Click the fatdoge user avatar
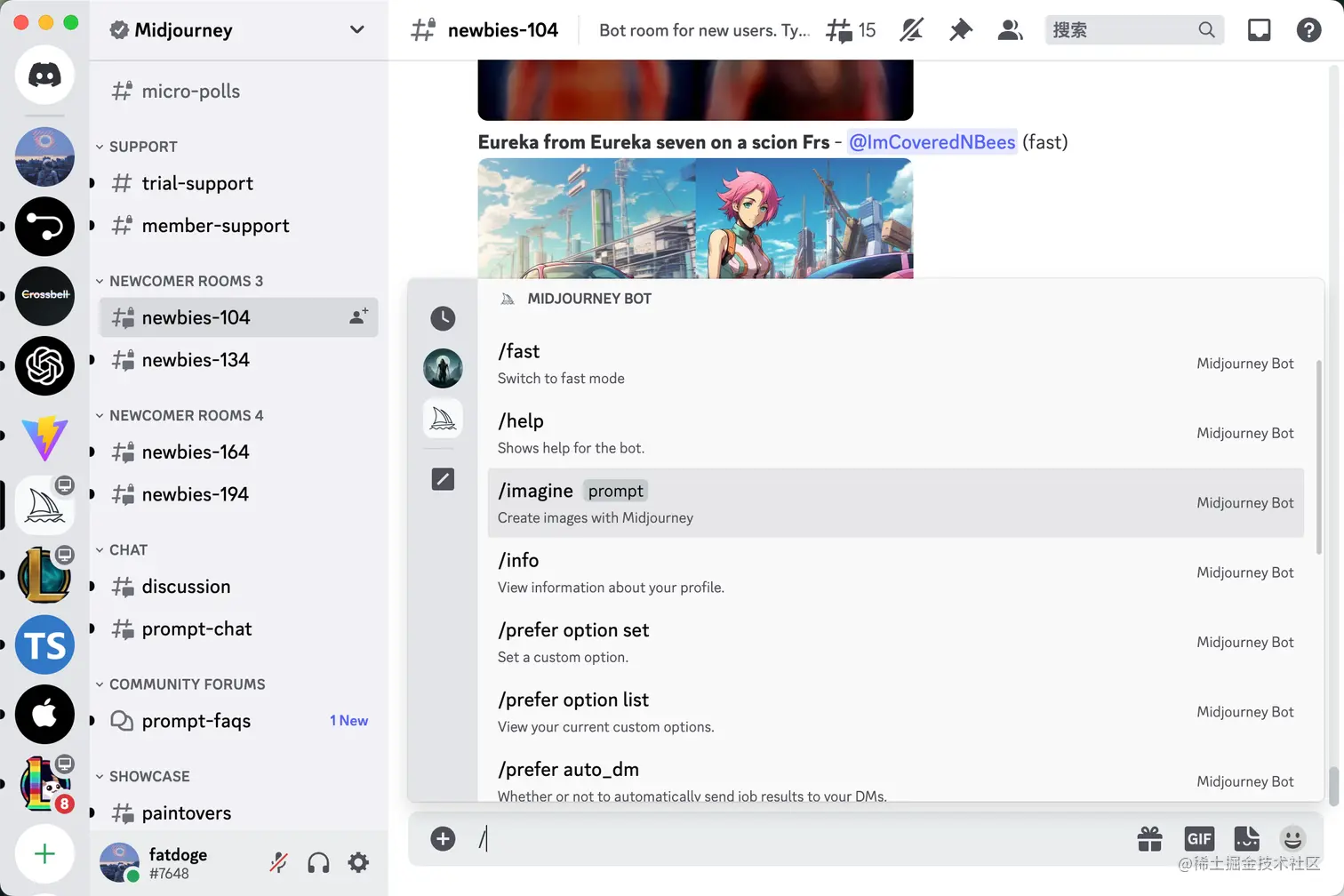This screenshot has width=1344, height=896. pyautogui.click(x=119, y=862)
